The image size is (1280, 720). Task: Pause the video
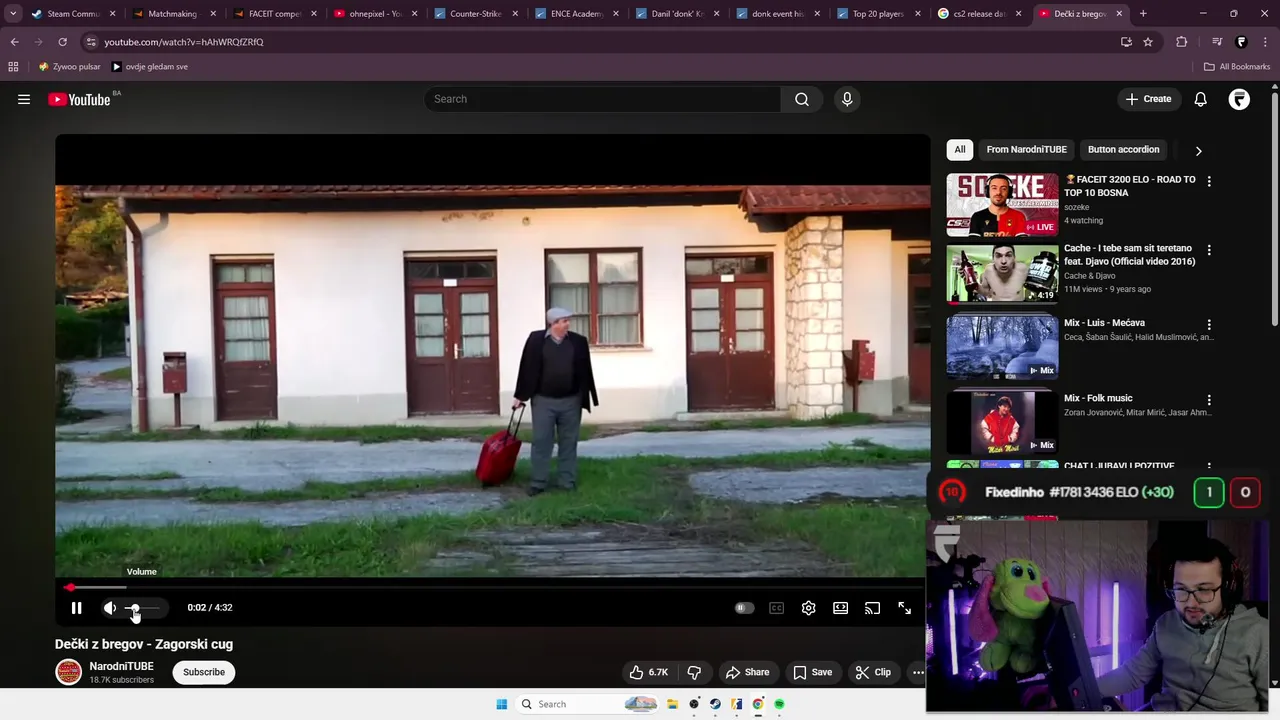[76, 608]
